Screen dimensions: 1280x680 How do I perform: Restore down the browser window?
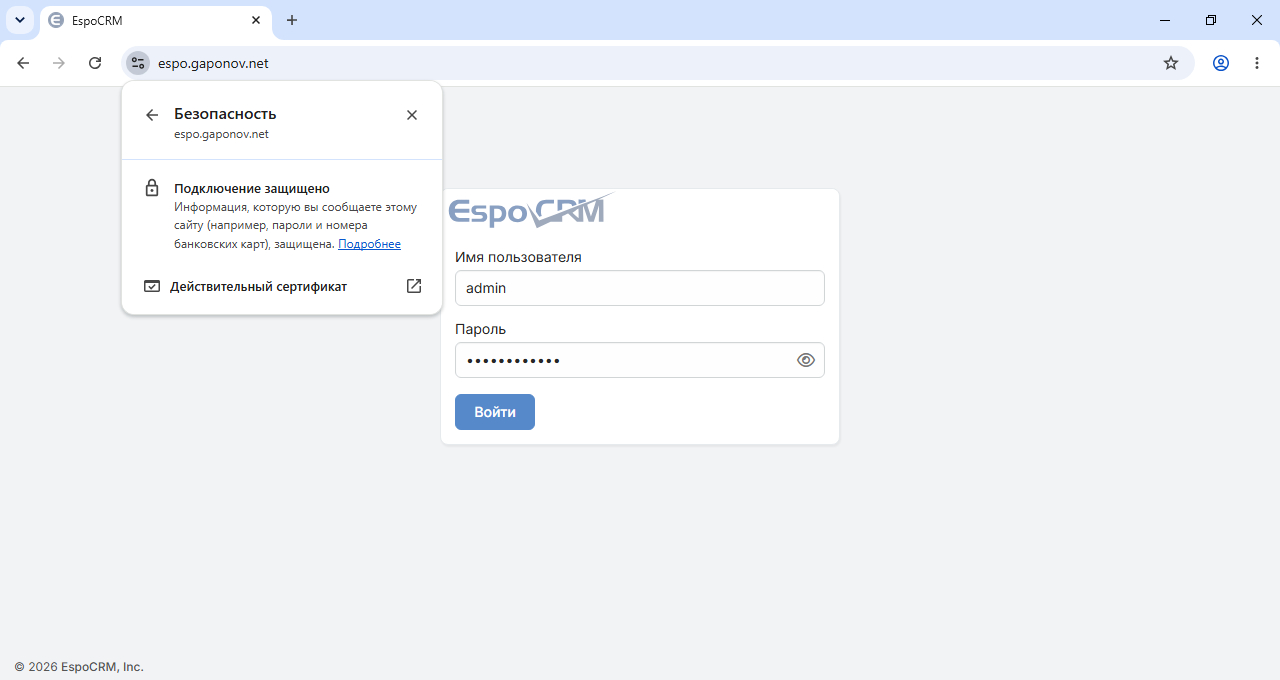(x=1211, y=20)
